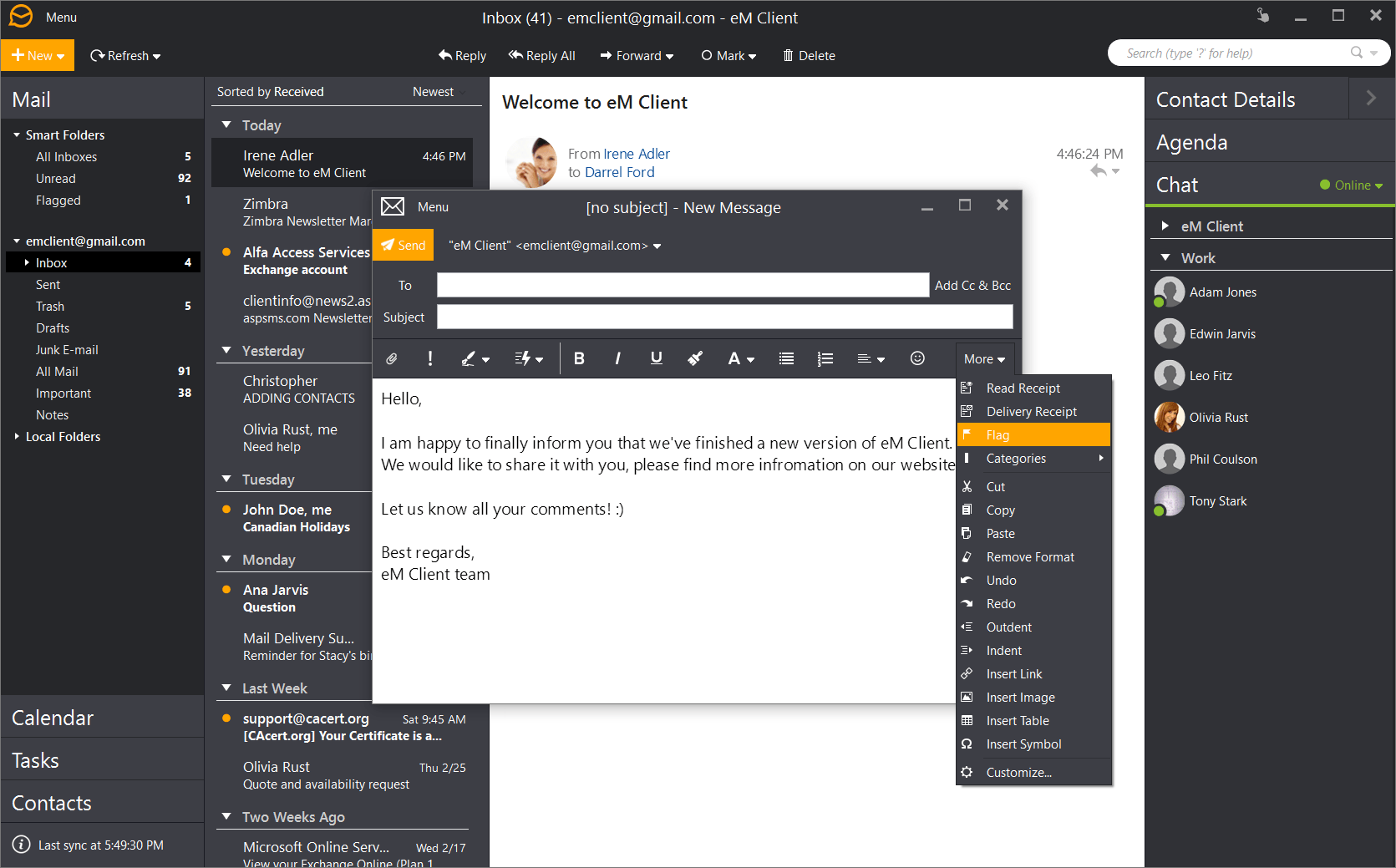The image size is (1396, 868).
Task: Toggle bold formatting
Action: click(x=578, y=358)
